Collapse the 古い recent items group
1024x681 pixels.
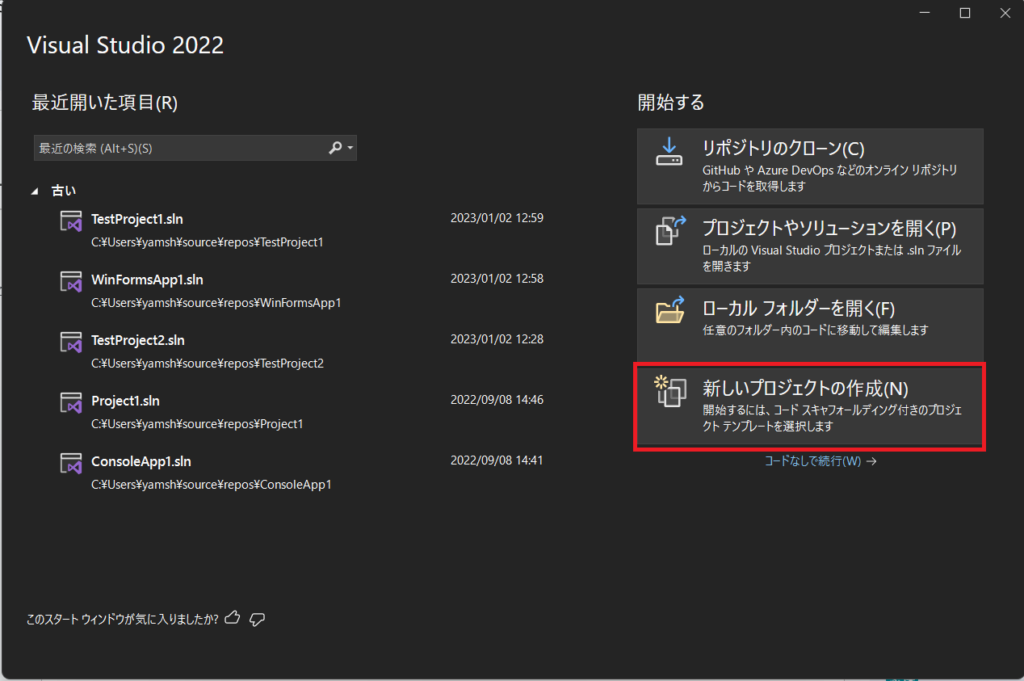[x=35, y=191]
